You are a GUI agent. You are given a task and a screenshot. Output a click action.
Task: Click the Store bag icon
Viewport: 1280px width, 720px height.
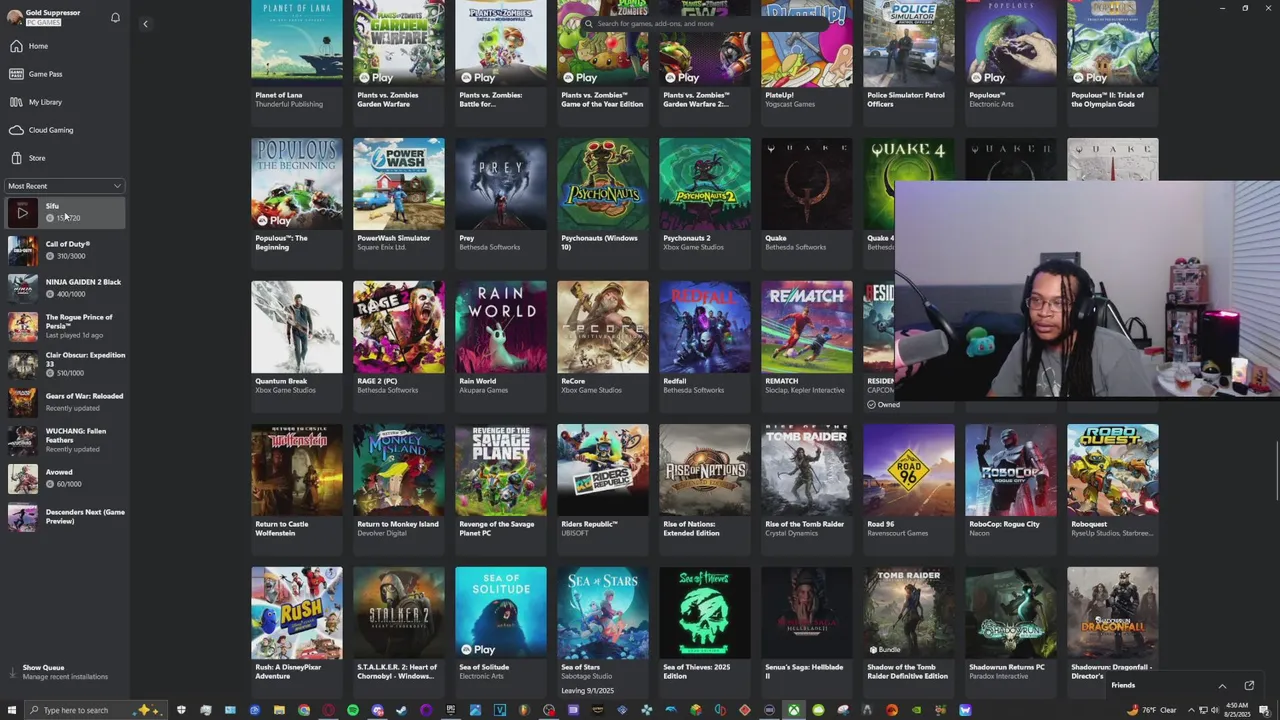tap(16, 158)
